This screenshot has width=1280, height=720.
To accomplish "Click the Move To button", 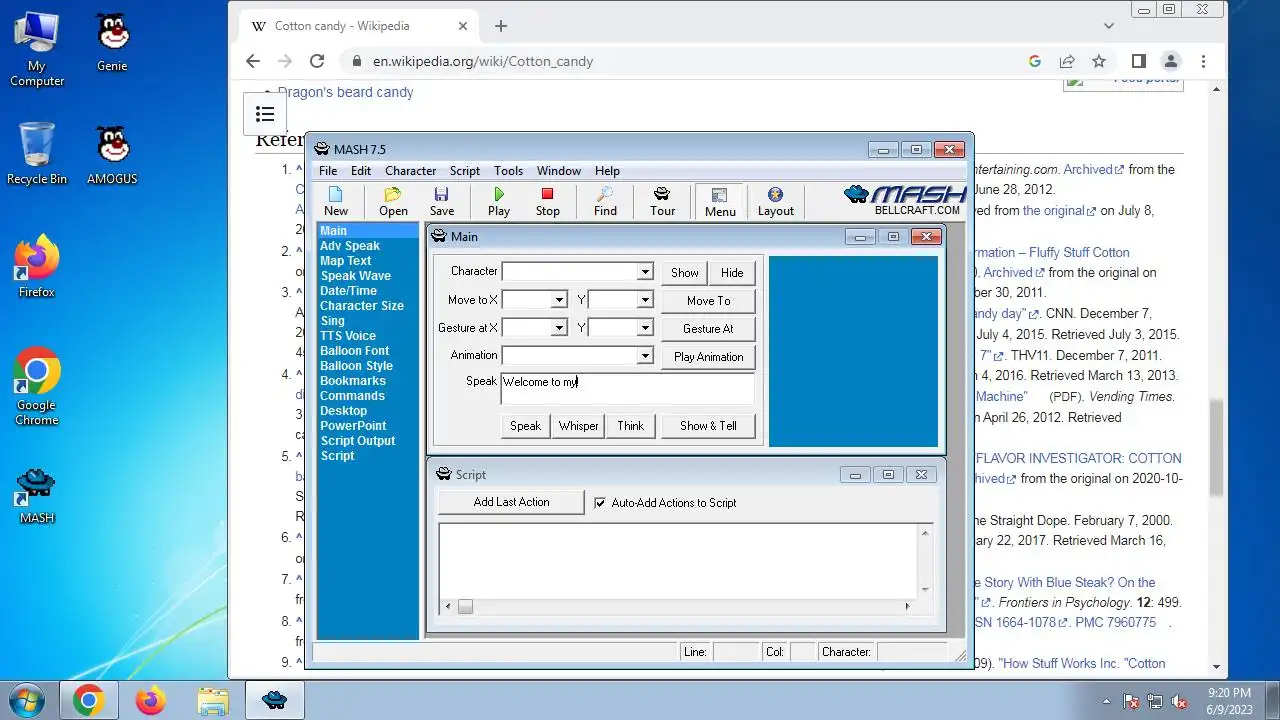I will (708, 301).
